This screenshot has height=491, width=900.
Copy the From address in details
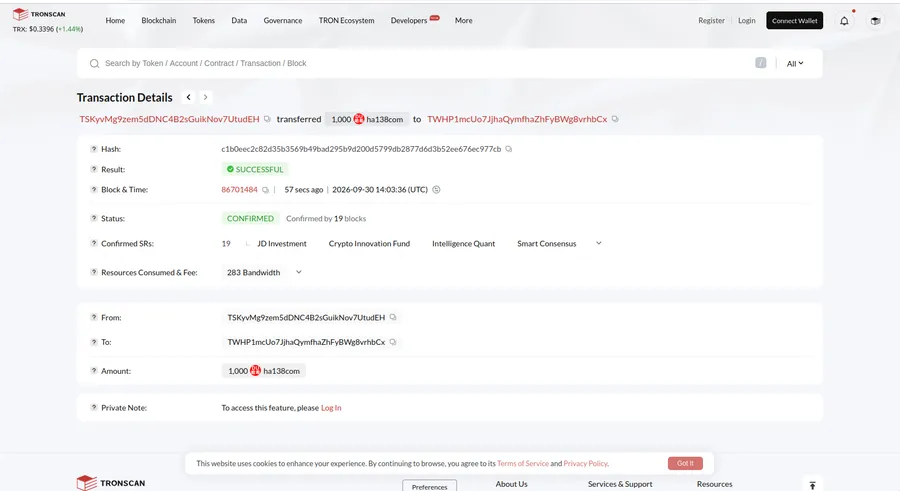click(393, 317)
